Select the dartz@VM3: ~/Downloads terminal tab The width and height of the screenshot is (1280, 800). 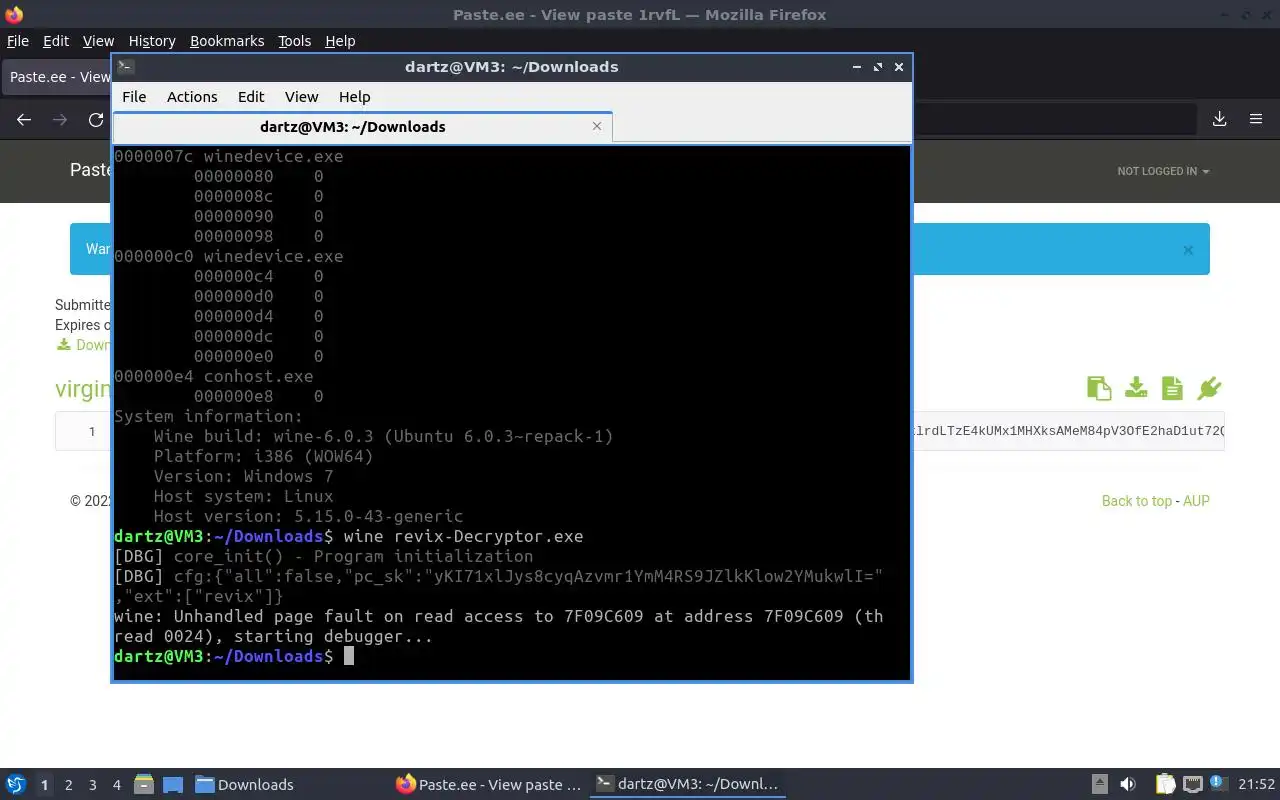click(362, 127)
